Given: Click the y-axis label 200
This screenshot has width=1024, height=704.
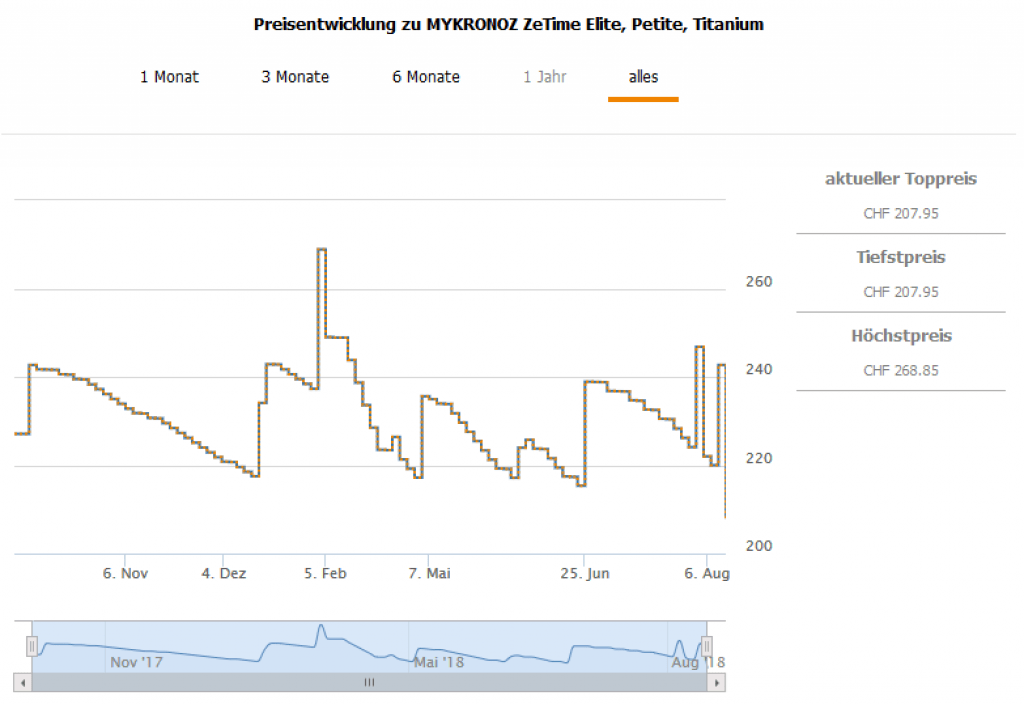Looking at the screenshot, I should (759, 546).
